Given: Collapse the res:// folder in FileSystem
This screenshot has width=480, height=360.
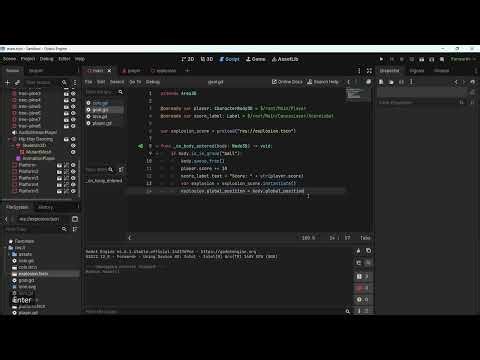Looking at the screenshot, I should tap(6, 248).
